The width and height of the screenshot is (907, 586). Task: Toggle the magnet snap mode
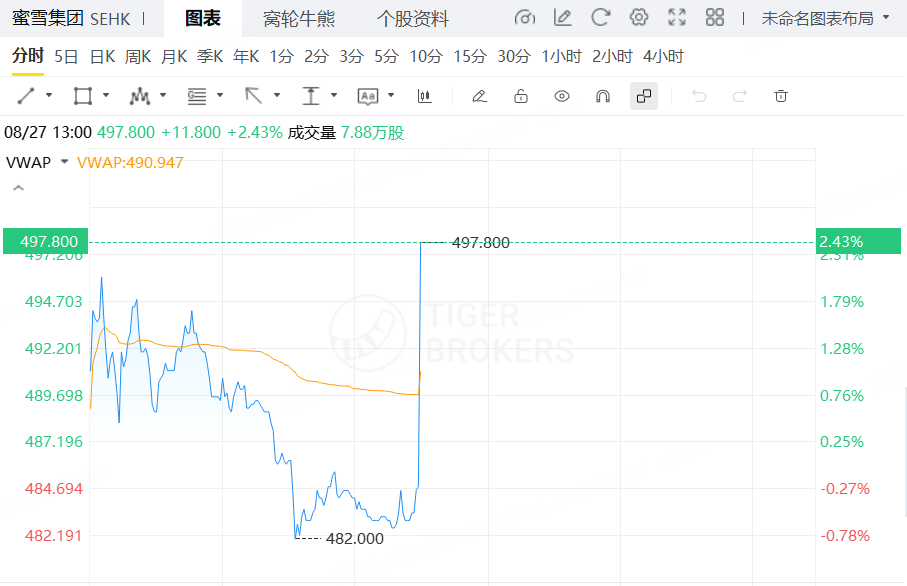coord(603,96)
